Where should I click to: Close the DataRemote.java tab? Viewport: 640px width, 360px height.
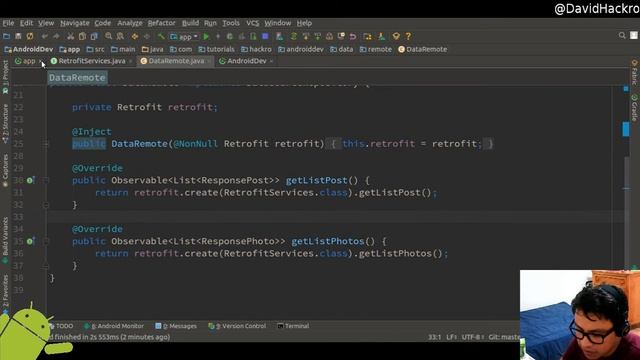pos(209,61)
